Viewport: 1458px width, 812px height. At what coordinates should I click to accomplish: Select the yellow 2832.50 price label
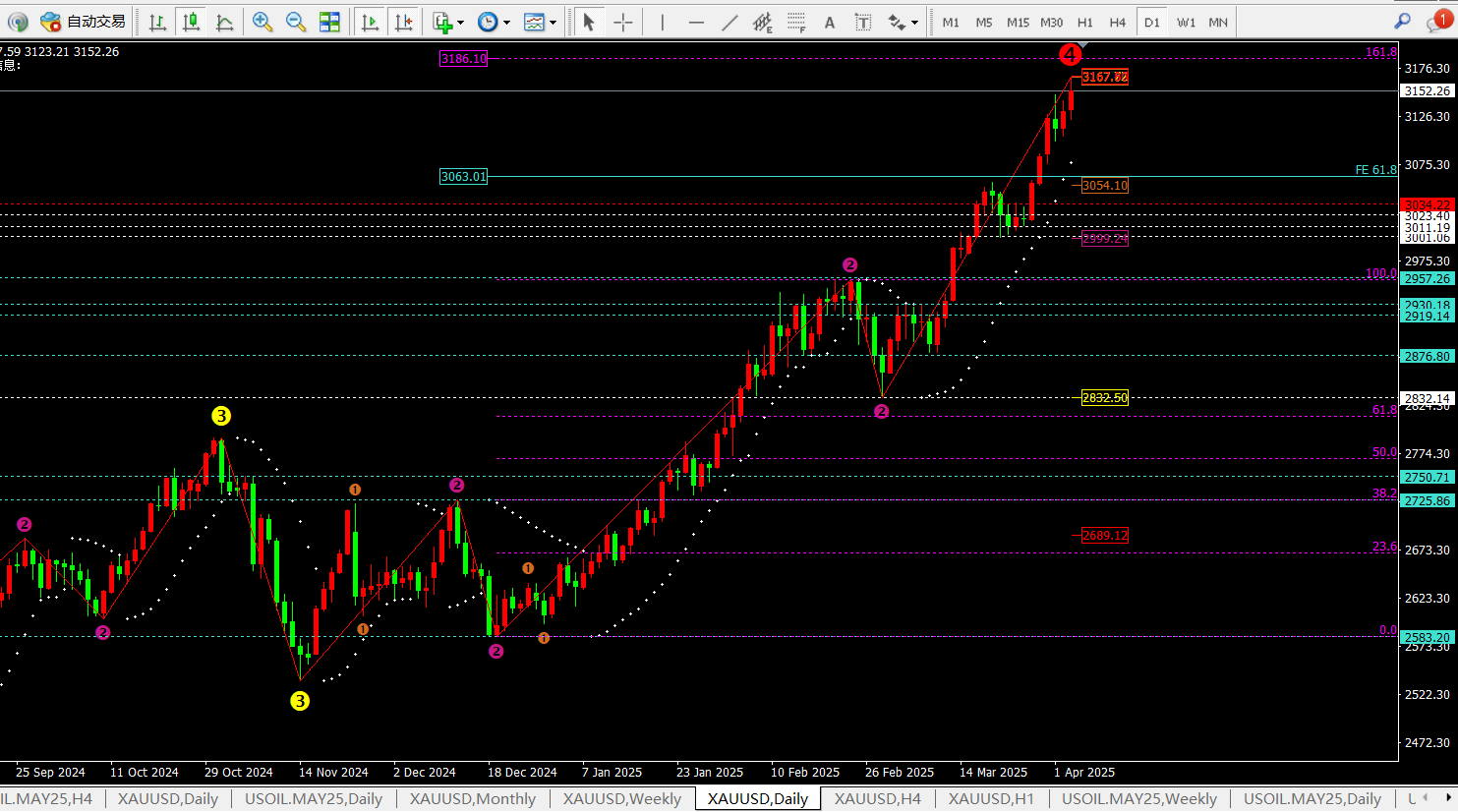click(x=1105, y=398)
